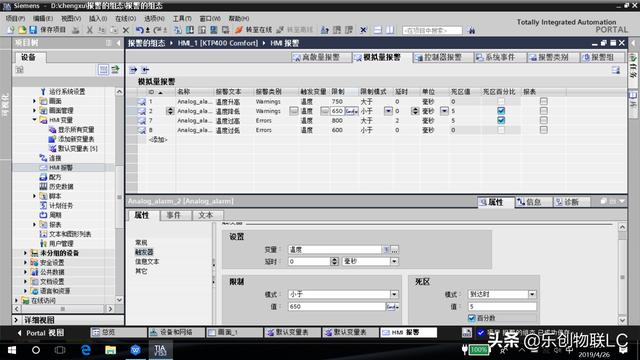Click the project tree horizontal scrollbar
The width and height of the screenshot is (640, 360).
(63, 309)
